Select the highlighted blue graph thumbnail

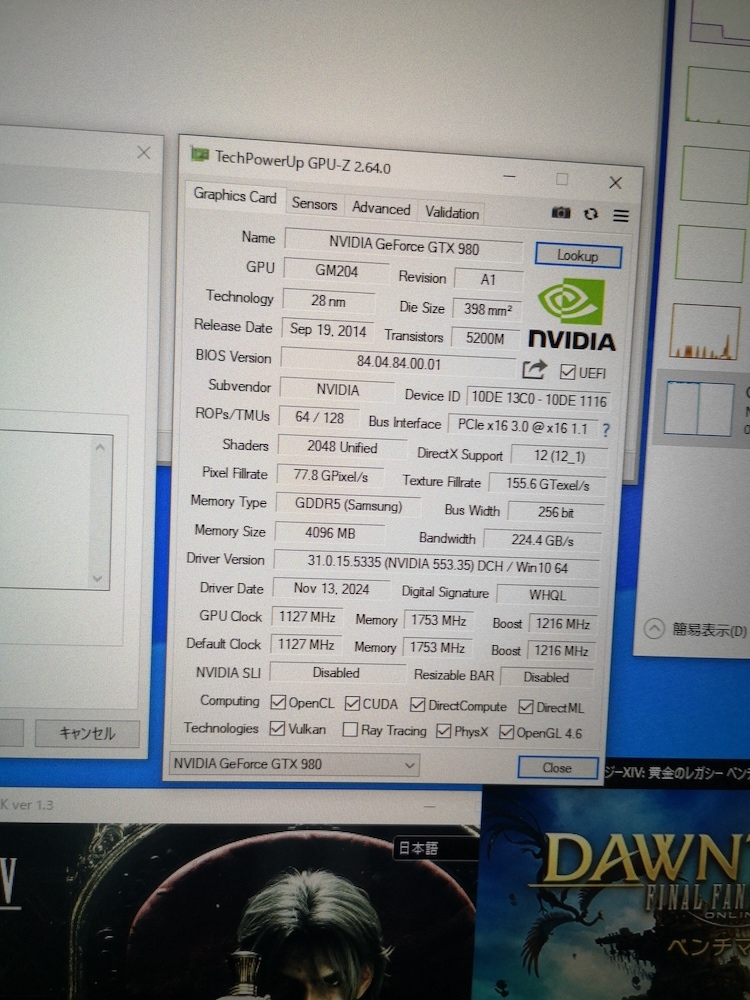[698, 408]
